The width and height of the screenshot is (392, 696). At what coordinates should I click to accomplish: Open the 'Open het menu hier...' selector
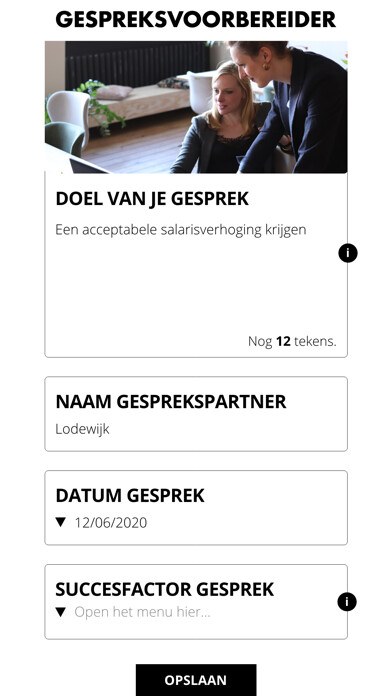pyautogui.click(x=142, y=612)
